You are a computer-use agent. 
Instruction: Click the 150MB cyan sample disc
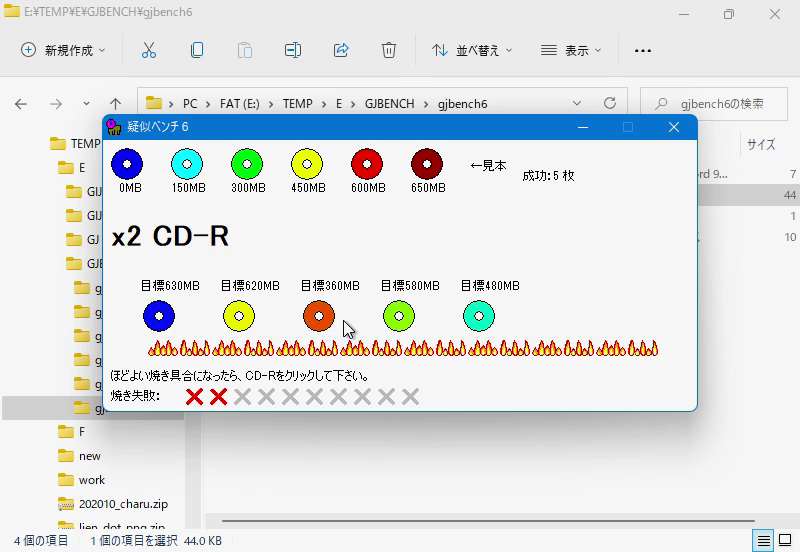pyautogui.click(x=187, y=164)
